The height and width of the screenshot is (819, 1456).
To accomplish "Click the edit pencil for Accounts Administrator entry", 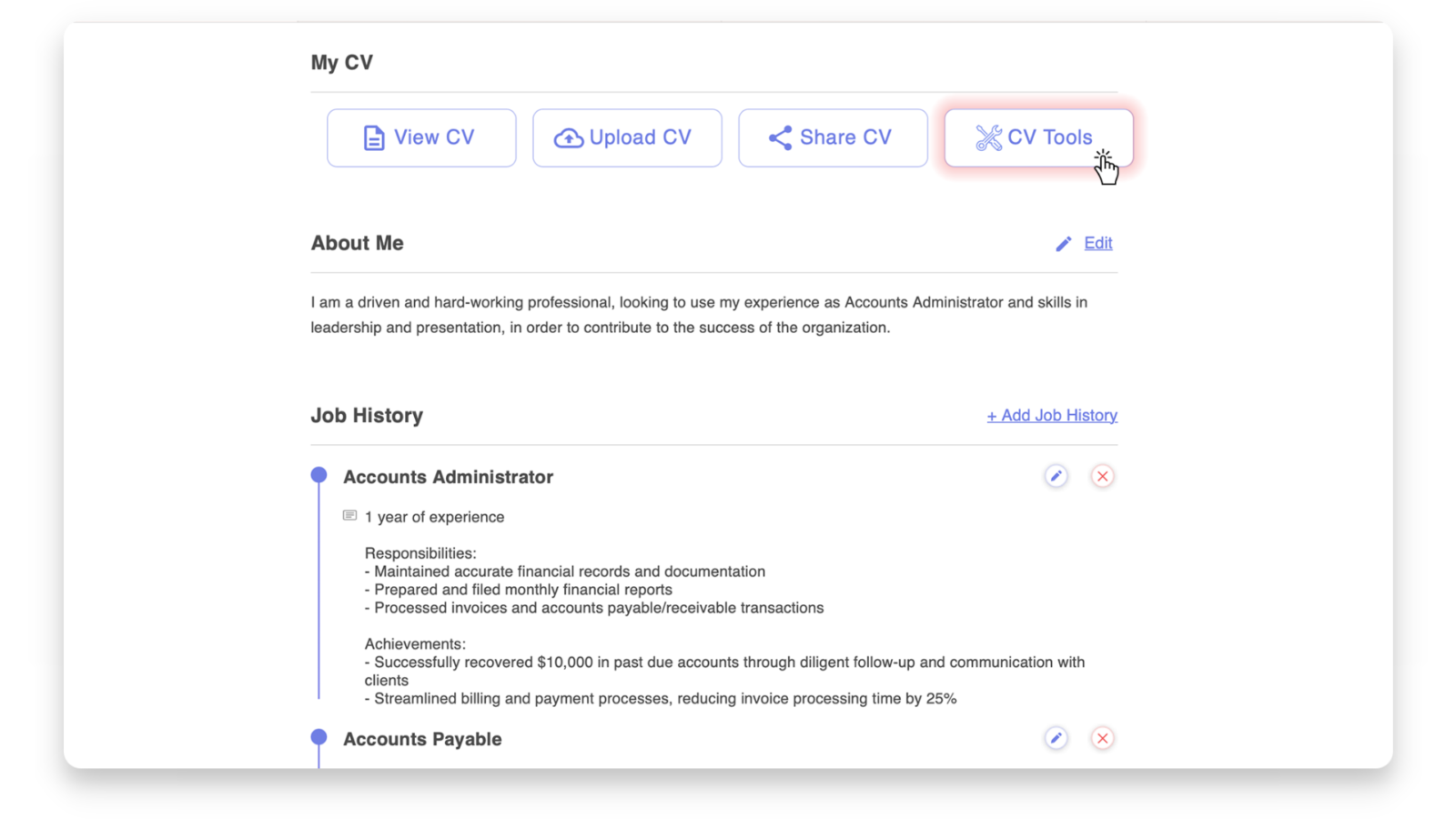I will pyautogui.click(x=1056, y=476).
